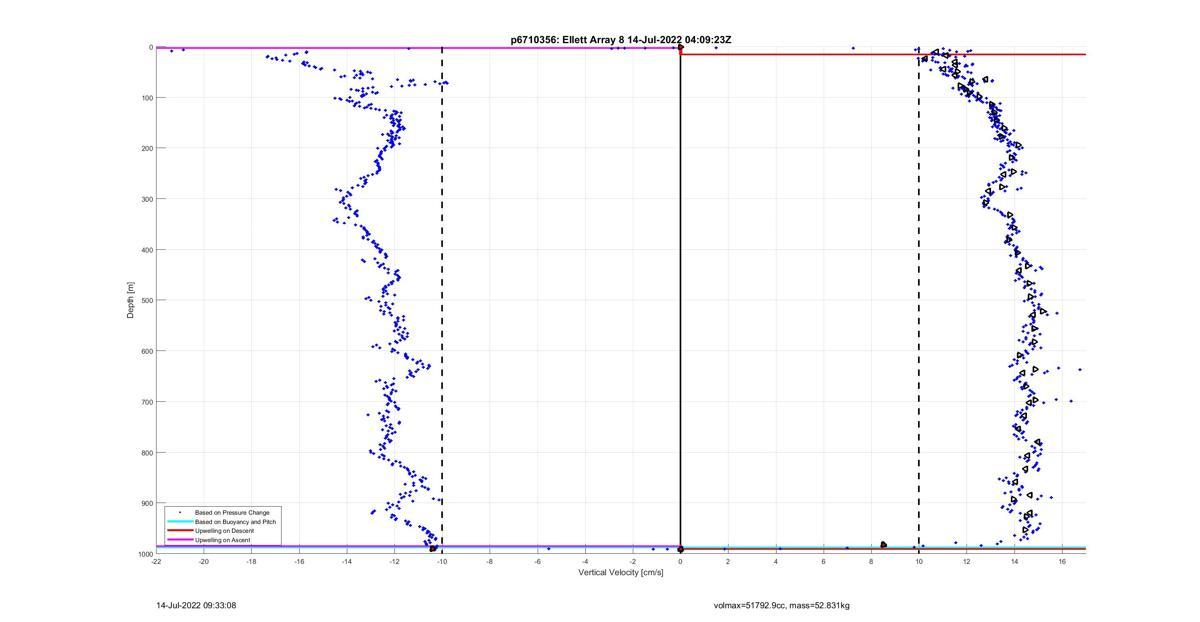Screen dimensions: 1200x622
Task: Click the dark red line sample in legend
Action: tap(180, 531)
